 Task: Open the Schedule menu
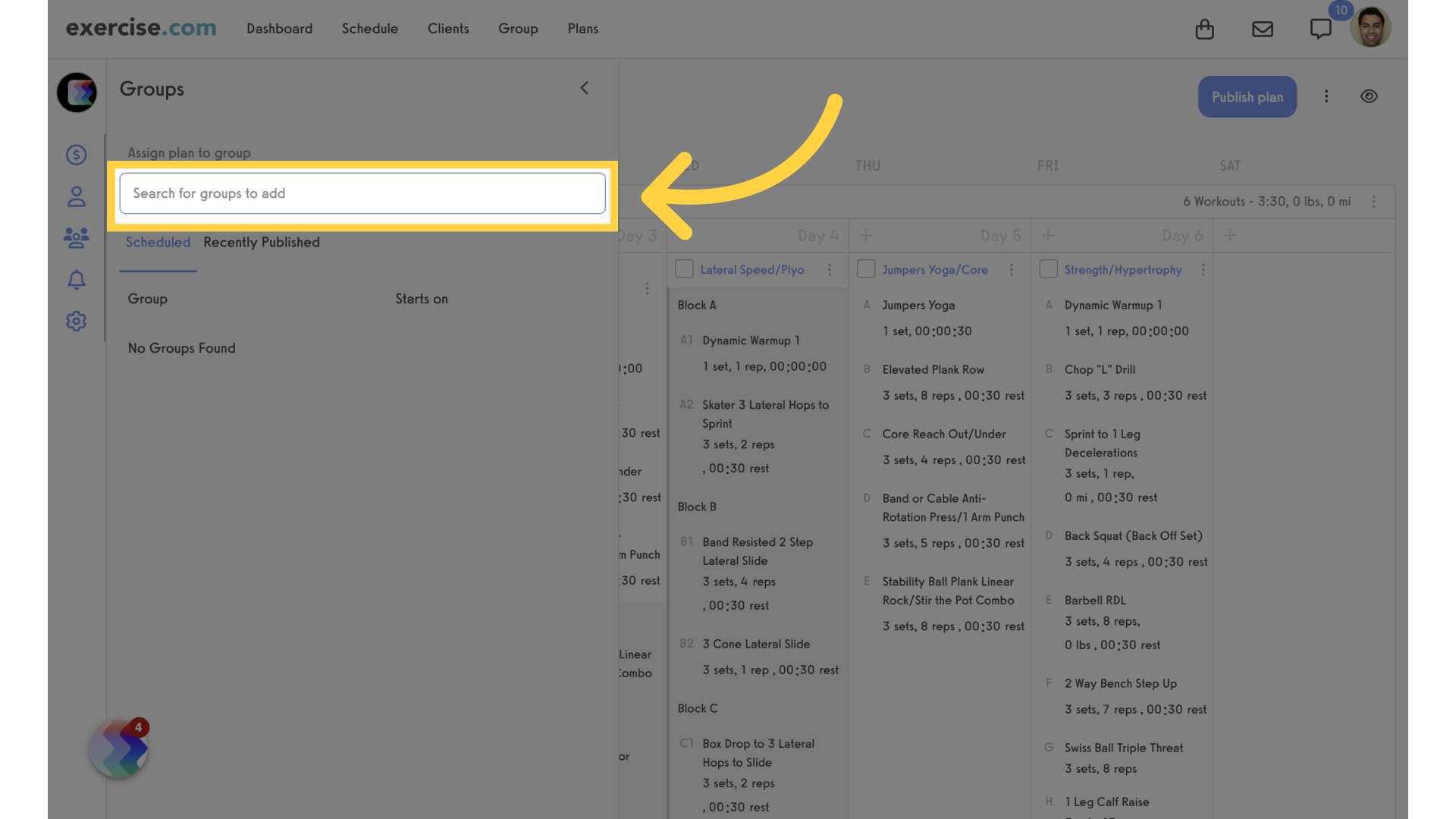click(370, 28)
